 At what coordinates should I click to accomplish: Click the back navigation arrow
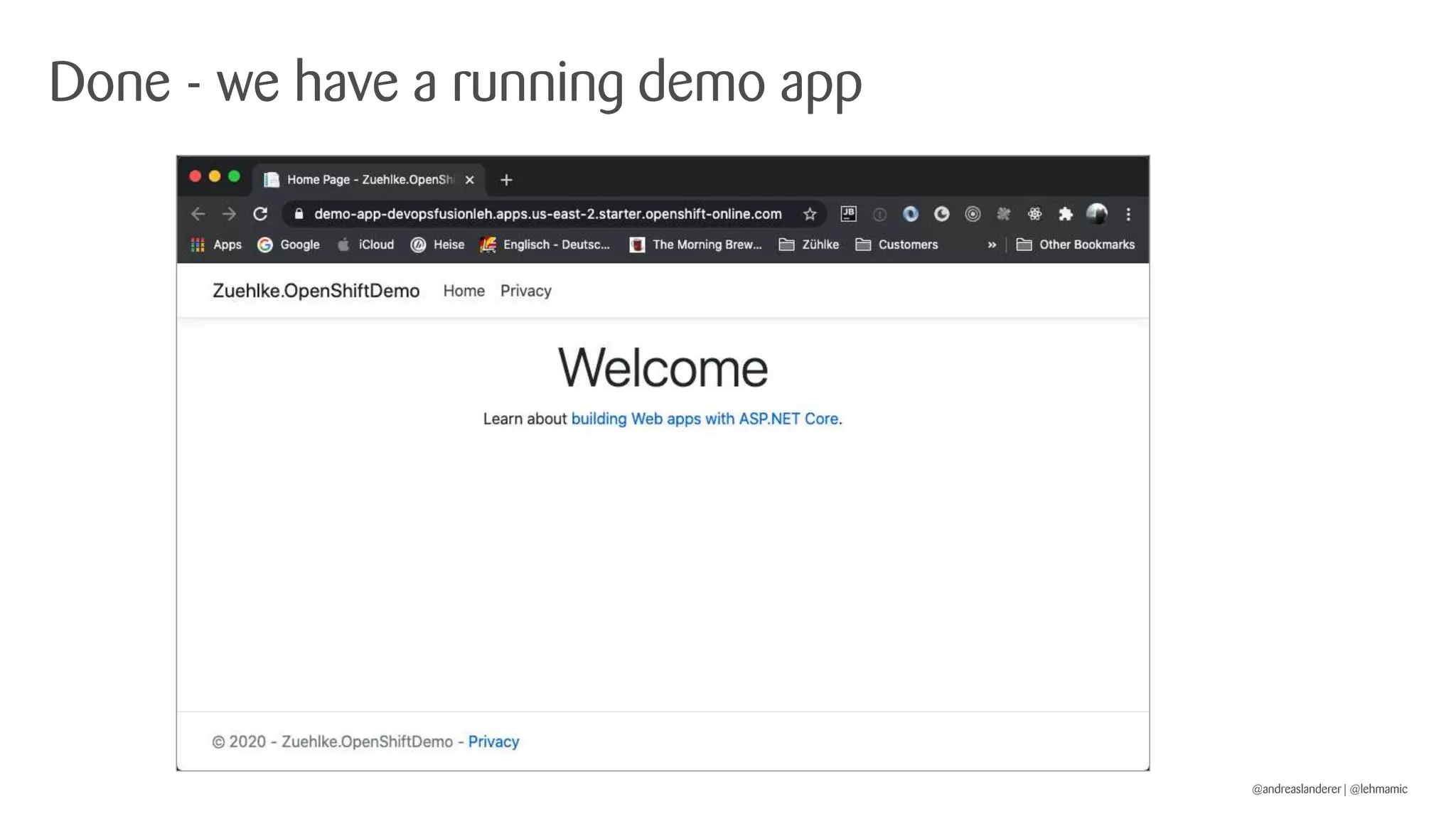click(x=198, y=214)
